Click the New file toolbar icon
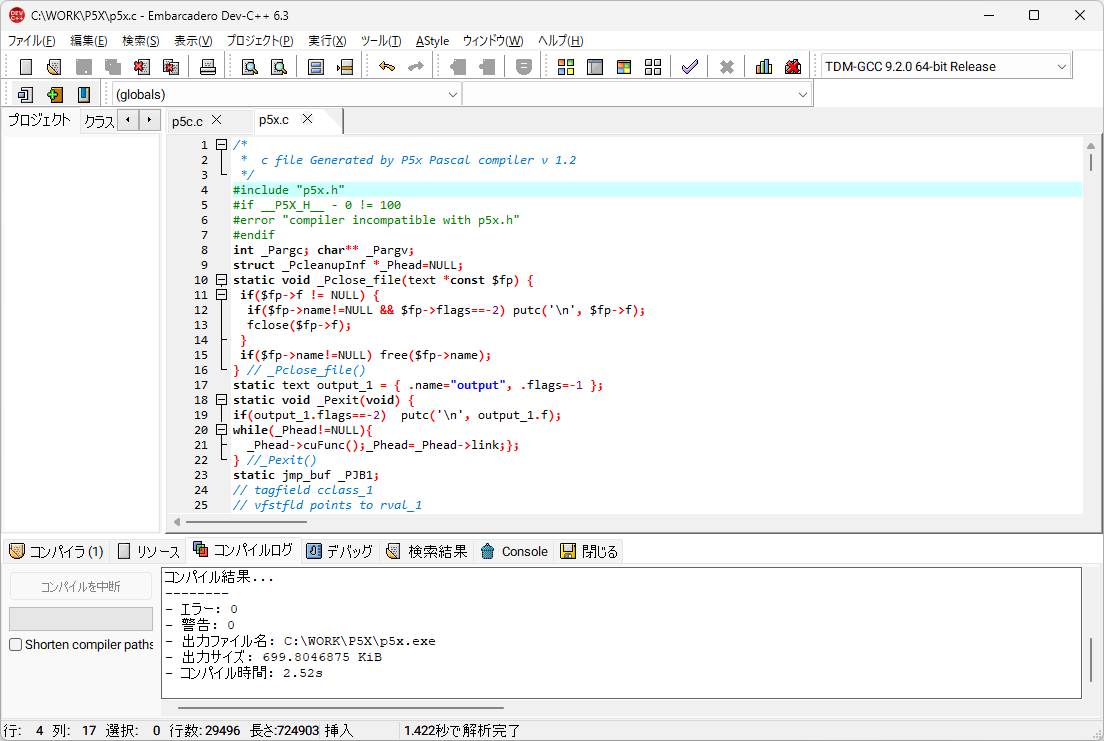This screenshot has width=1104, height=741. 26,67
